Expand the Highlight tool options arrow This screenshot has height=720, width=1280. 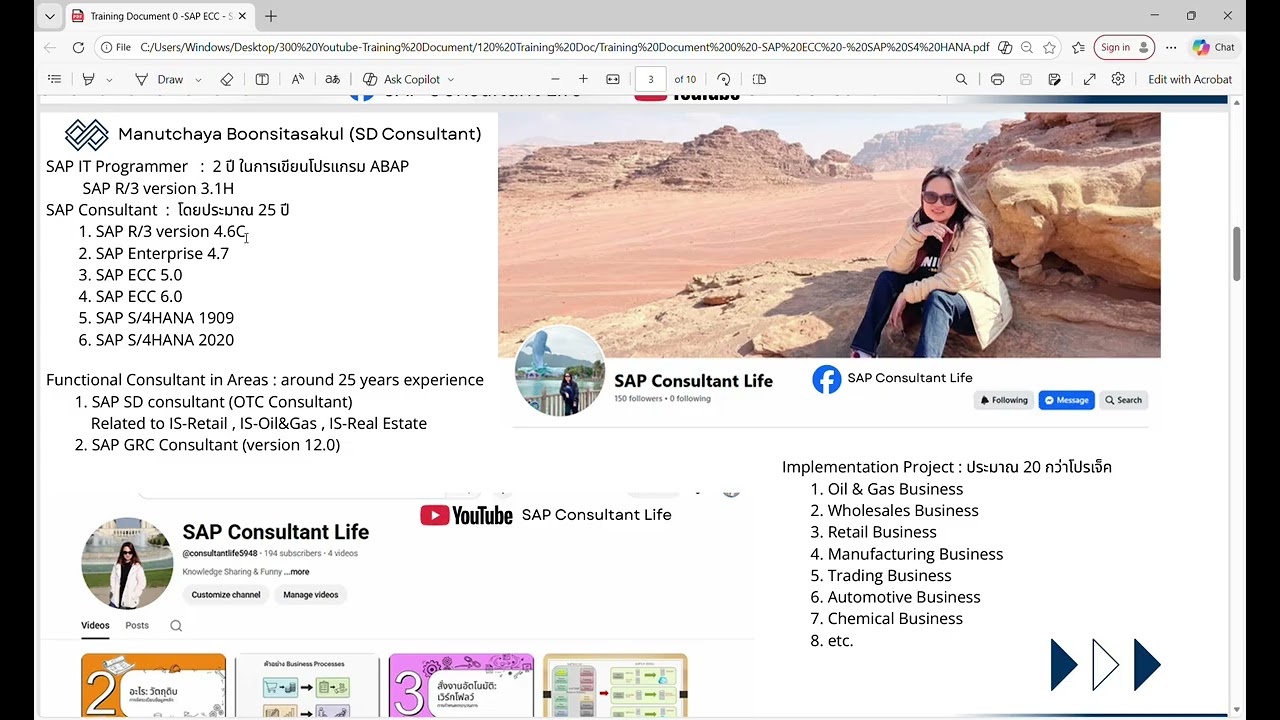pyautogui.click(x=109, y=79)
